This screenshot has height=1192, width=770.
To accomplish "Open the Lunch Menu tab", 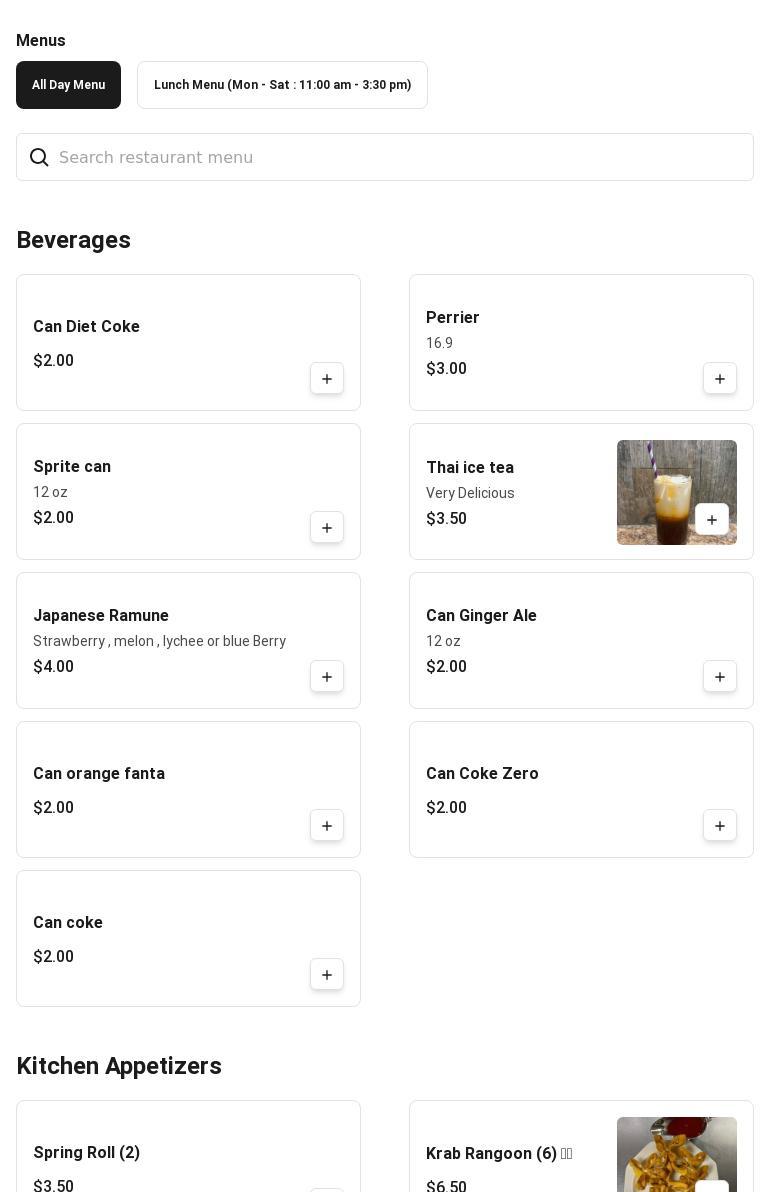I will [x=282, y=85].
